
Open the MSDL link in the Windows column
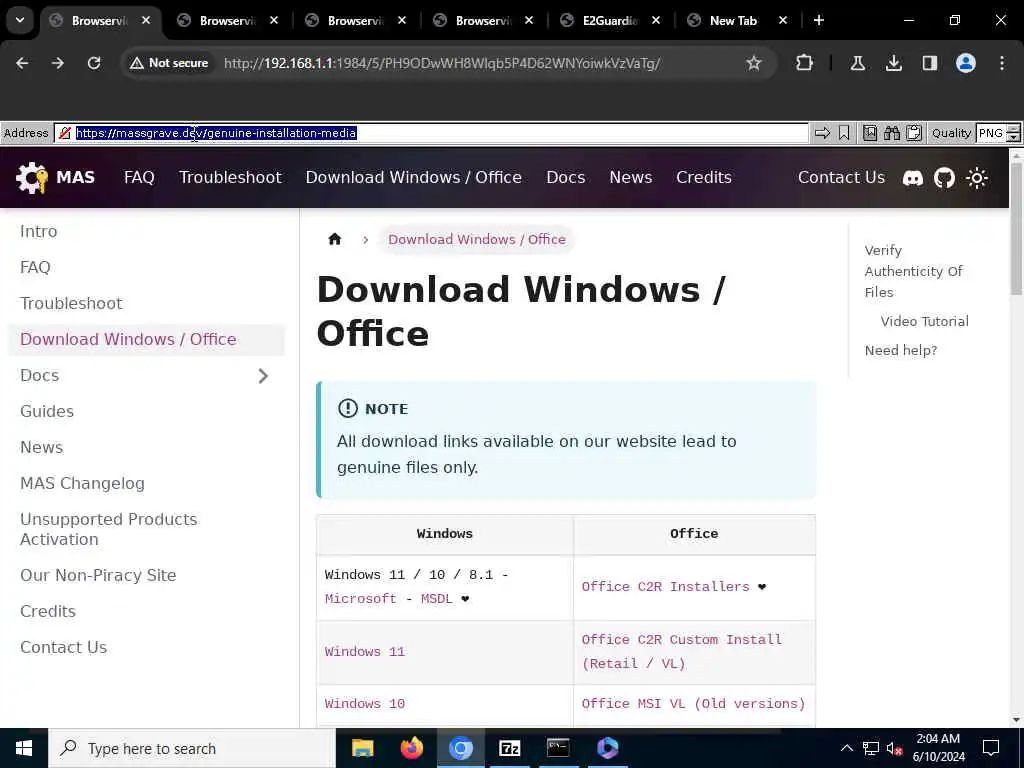point(436,599)
